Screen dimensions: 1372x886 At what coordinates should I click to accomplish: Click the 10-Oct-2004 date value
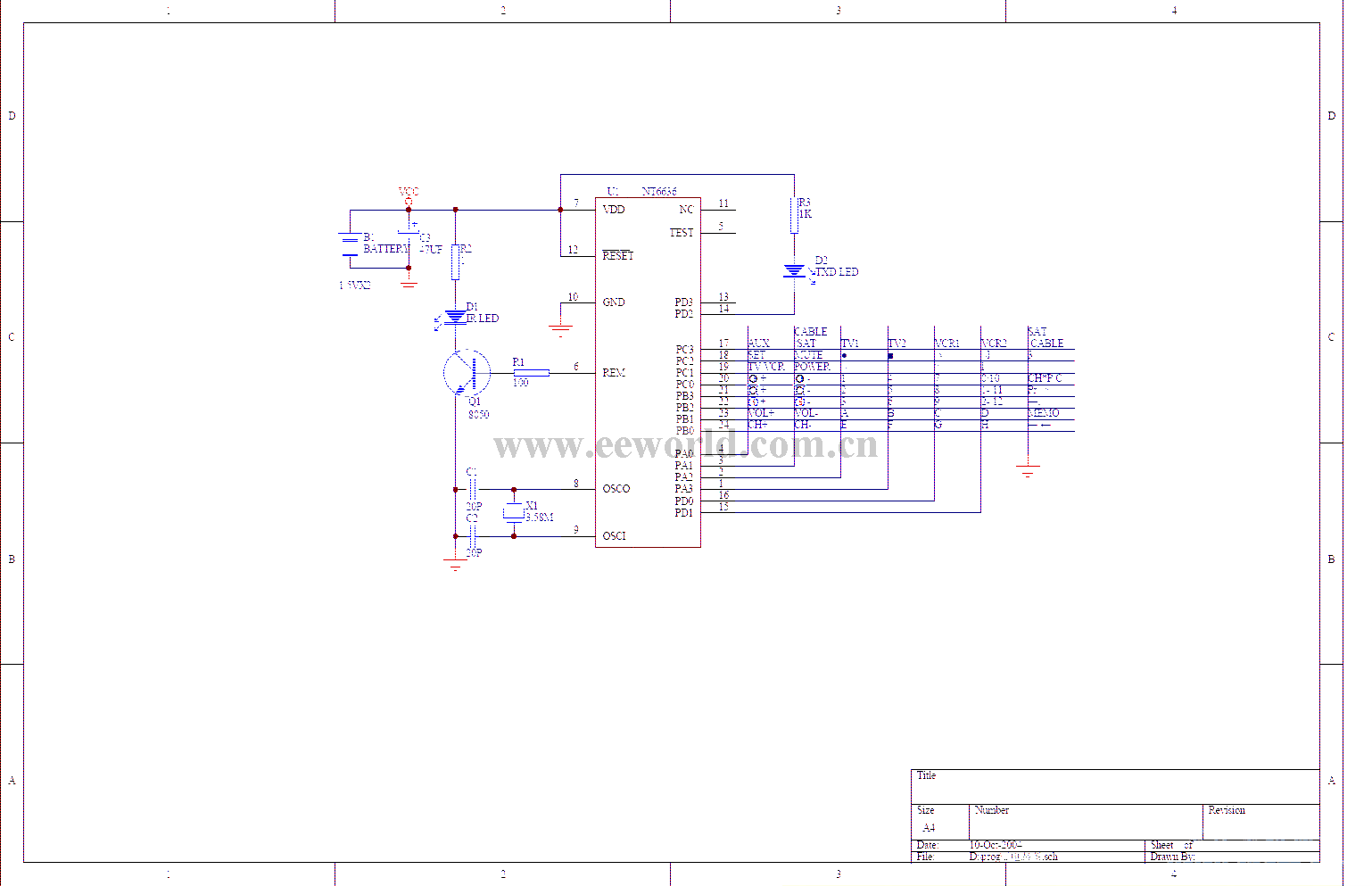pos(996,845)
